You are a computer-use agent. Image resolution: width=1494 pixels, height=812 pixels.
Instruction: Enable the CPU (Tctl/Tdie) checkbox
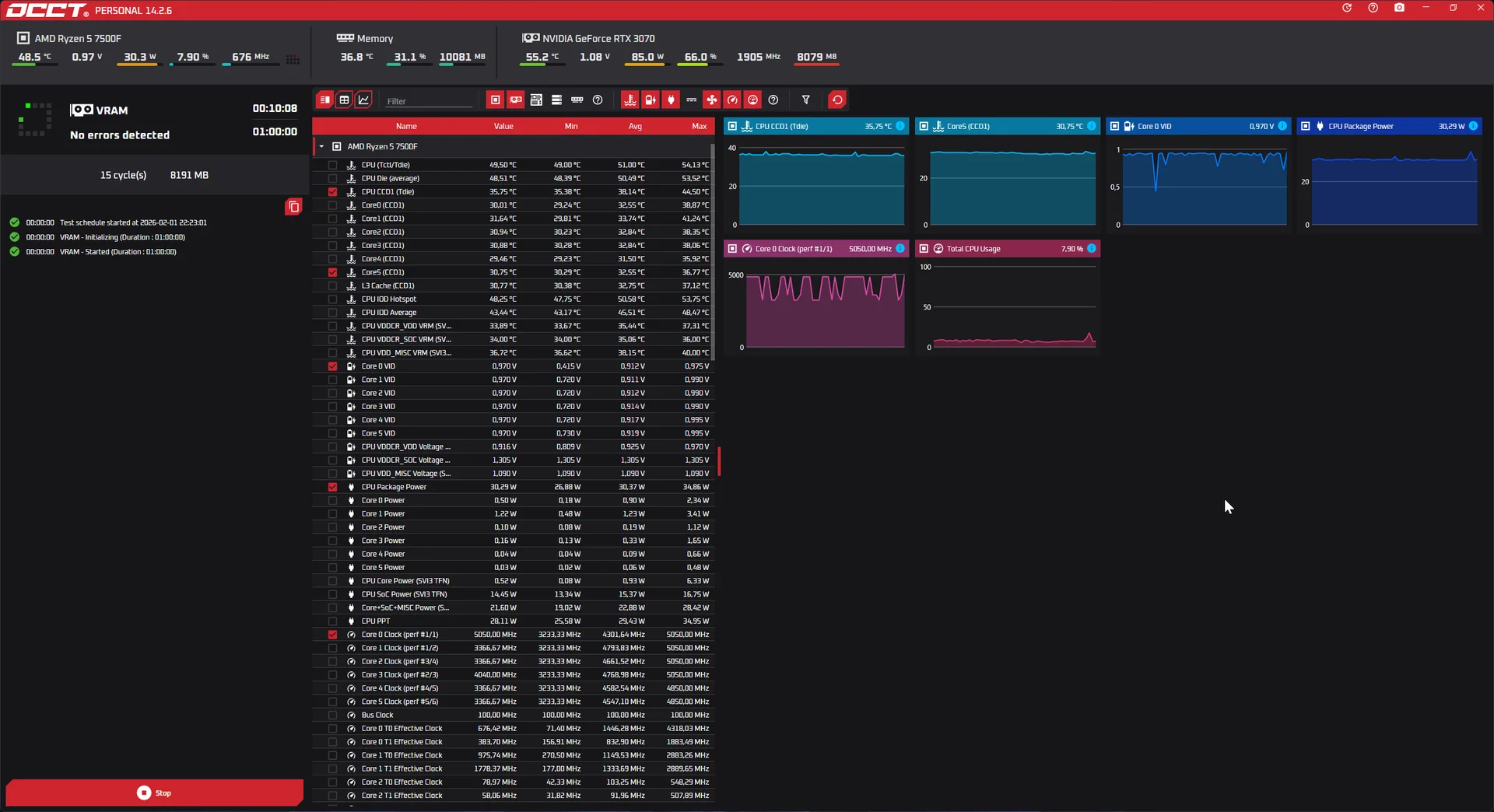click(333, 165)
